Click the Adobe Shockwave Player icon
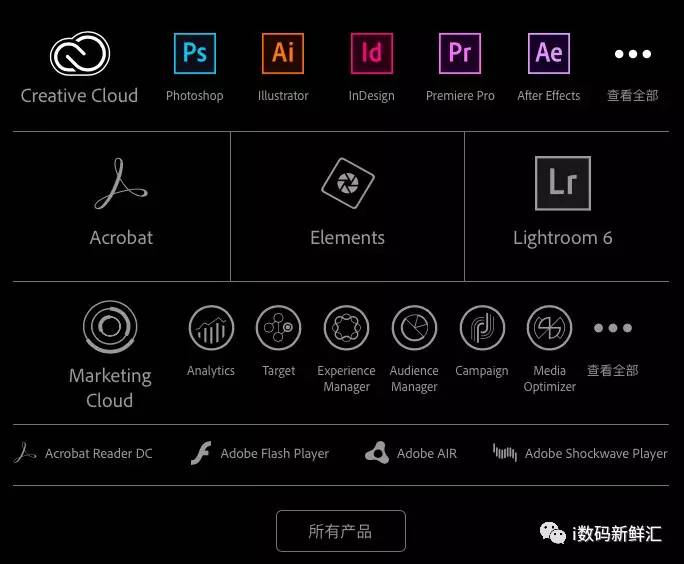Screen dimensions: 684x564 pos(505,452)
